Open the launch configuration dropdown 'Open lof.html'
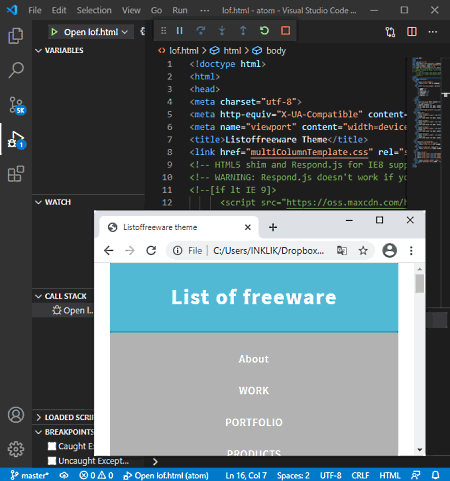The width and height of the screenshot is (450, 481). pos(91,32)
